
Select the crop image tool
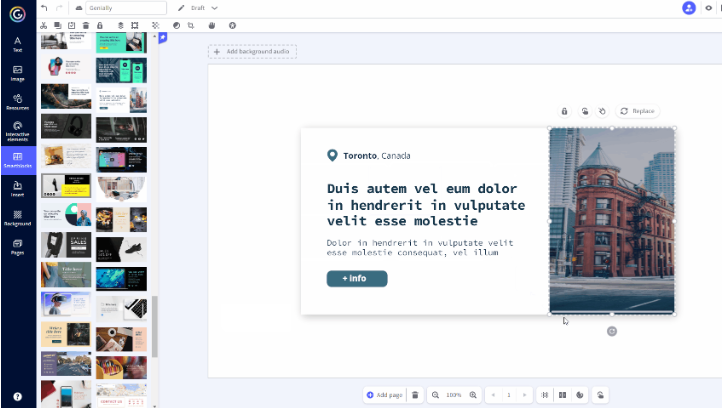pos(191,25)
